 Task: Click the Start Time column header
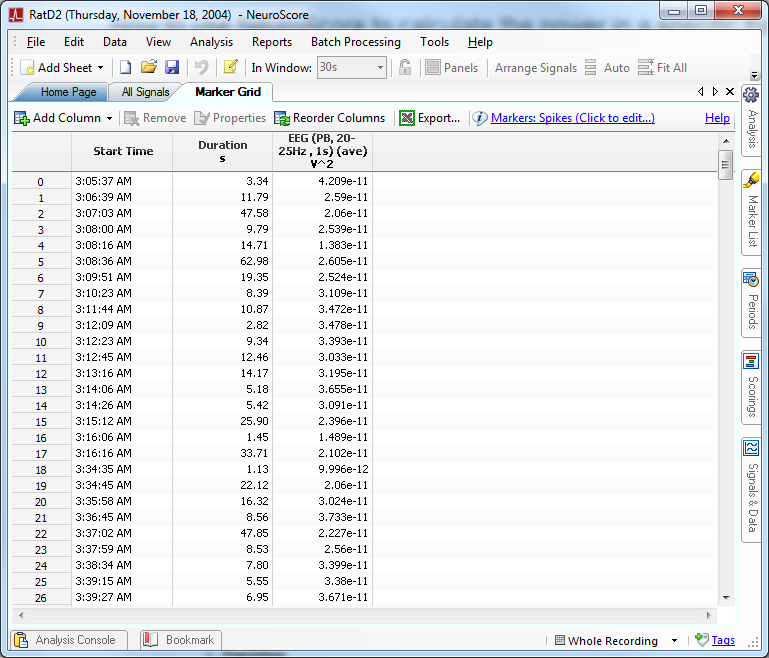click(122, 152)
